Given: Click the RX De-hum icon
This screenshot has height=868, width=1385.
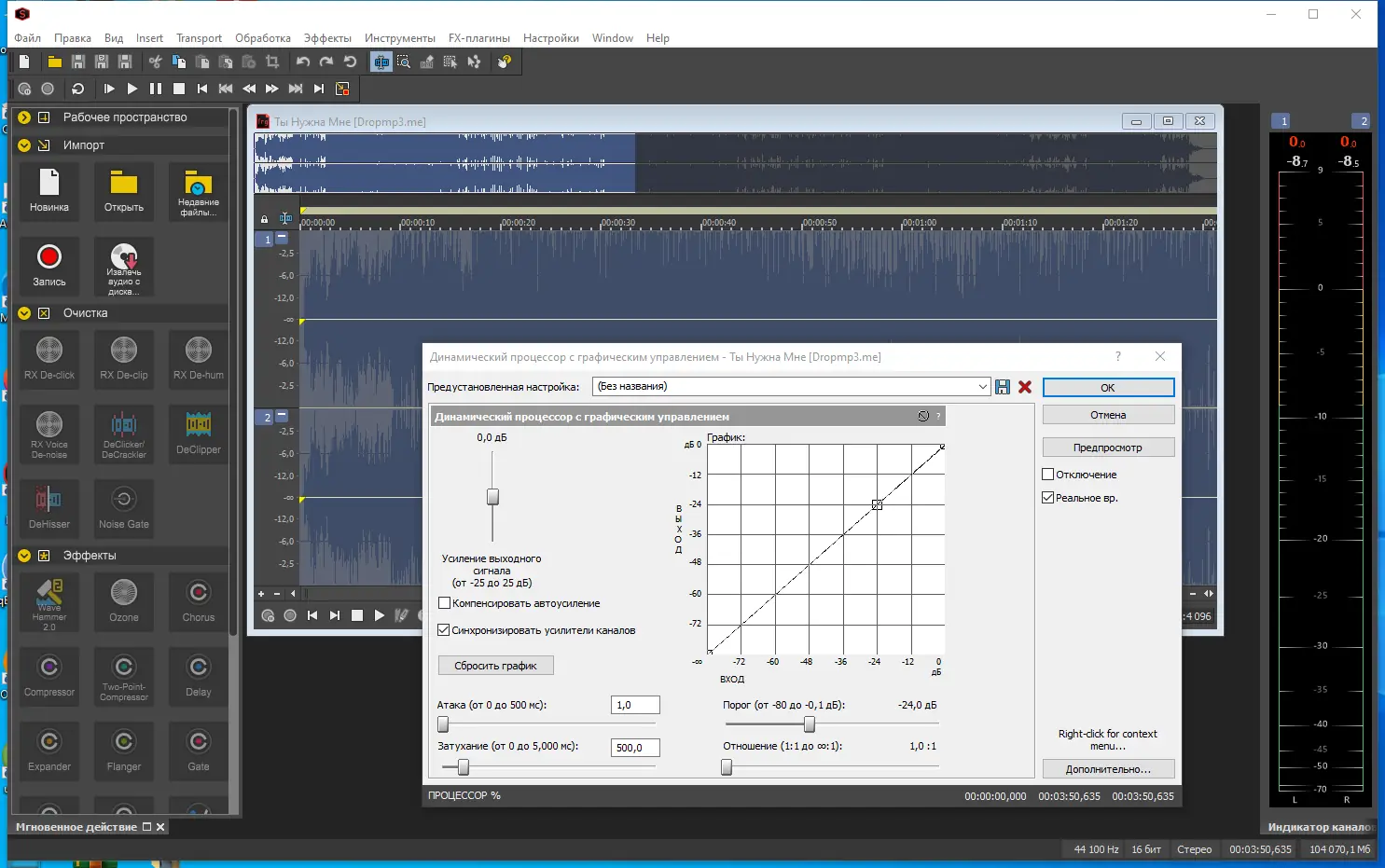Looking at the screenshot, I should tap(199, 358).
